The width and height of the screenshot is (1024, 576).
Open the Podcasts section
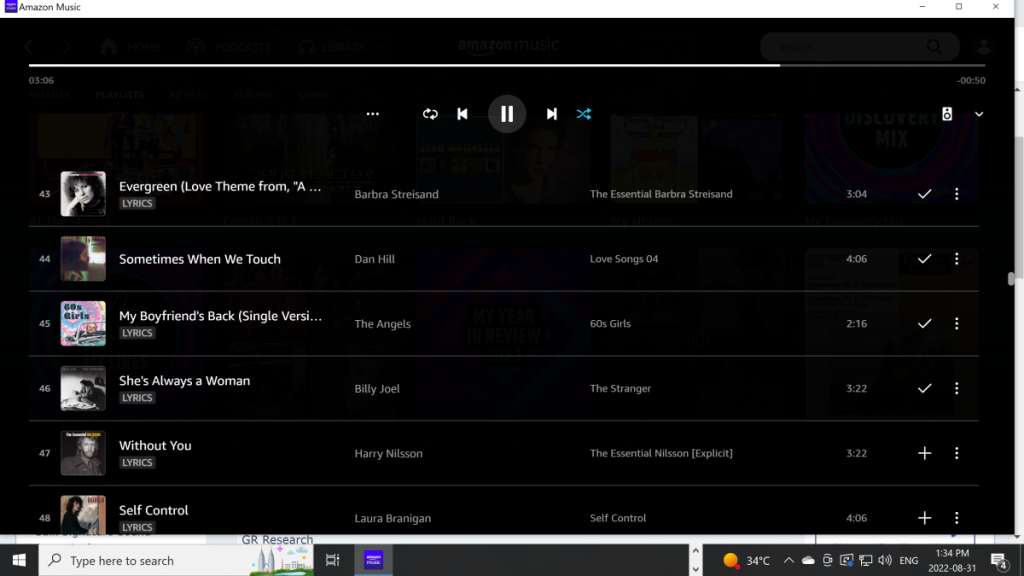(x=229, y=47)
